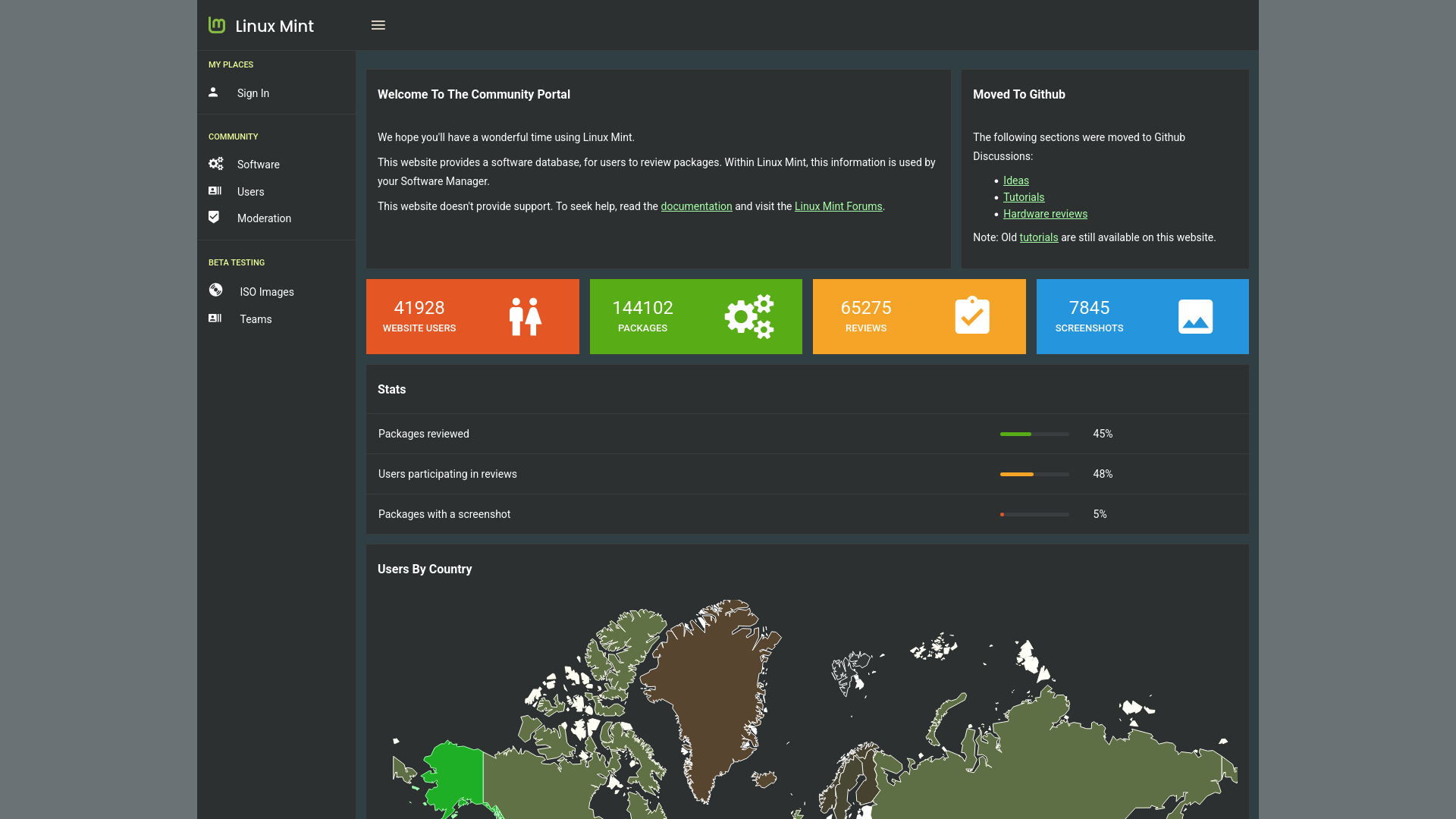1456x819 pixels.
Task: Follow the Hardware reviews link
Action: (x=1045, y=214)
